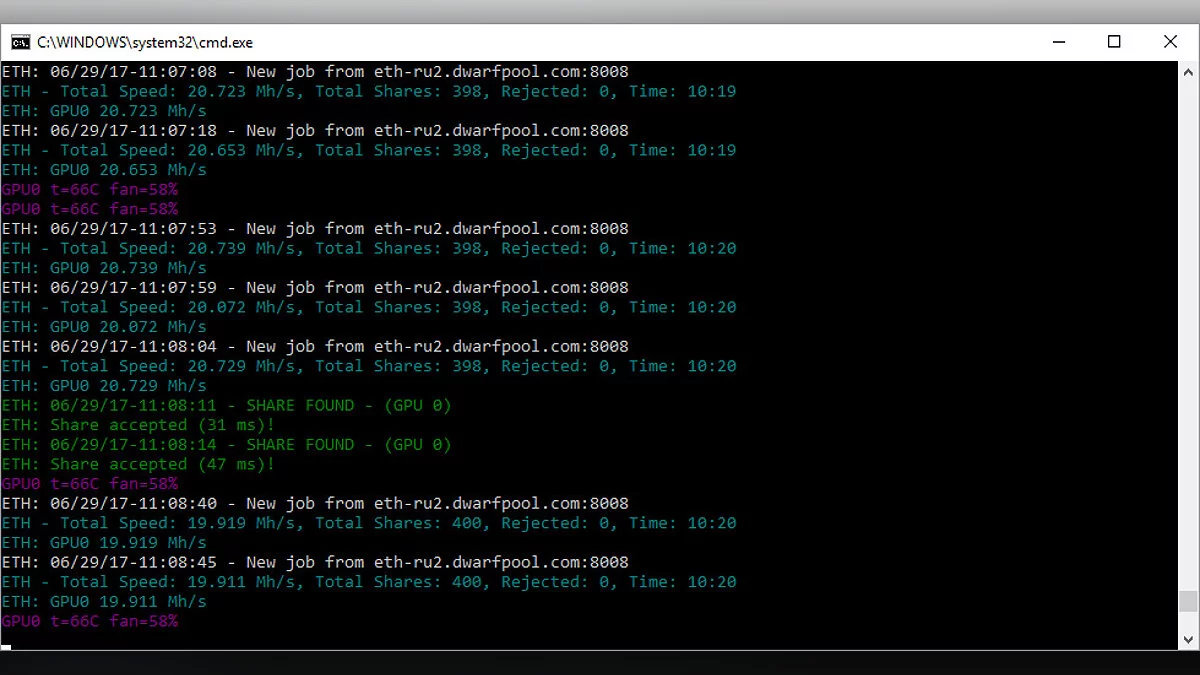Select the 11:08:11 SHARE FOUND line

coord(226,405)
